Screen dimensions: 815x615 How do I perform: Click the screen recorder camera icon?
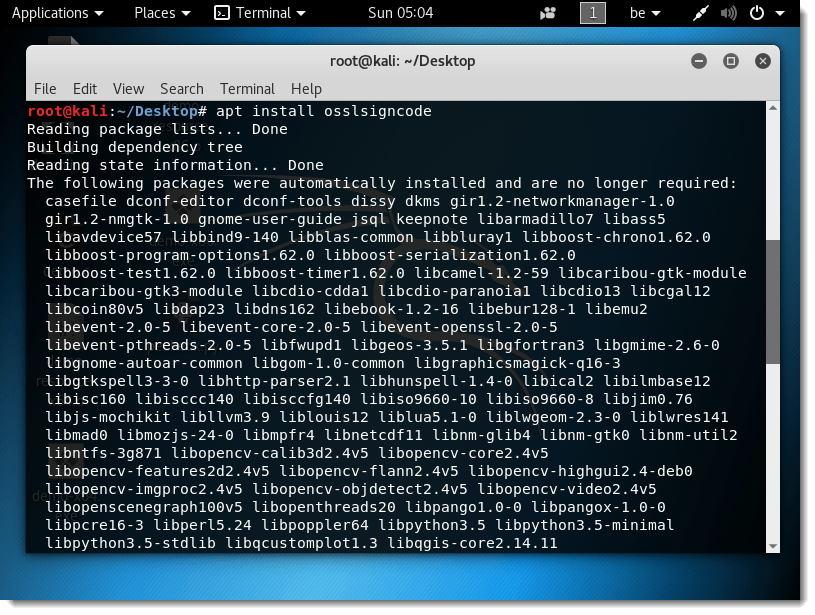pyautogui.click(x=548, y=13)
